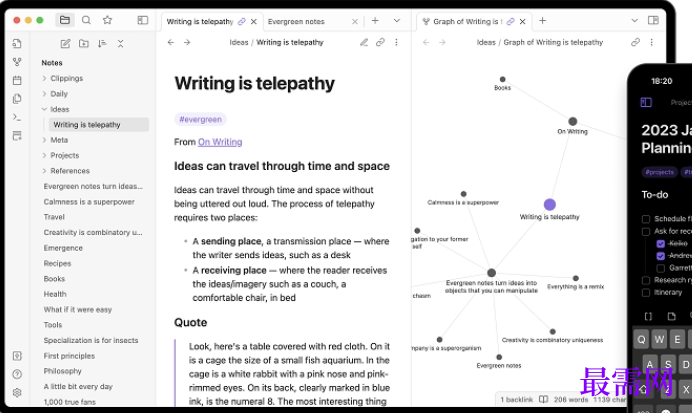Select the Books graph node
Image resolution: width=692 pixels, height=413 pixels.
pos(502,79)
